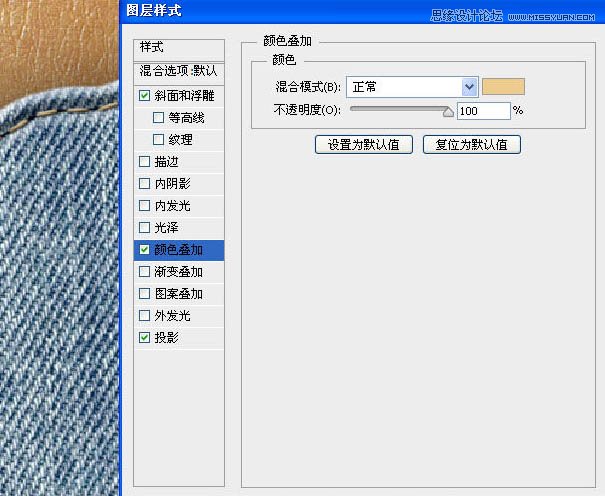605x496 pixels.
Task: Enable the 外发光 checkbox
Action: point(144,315)
